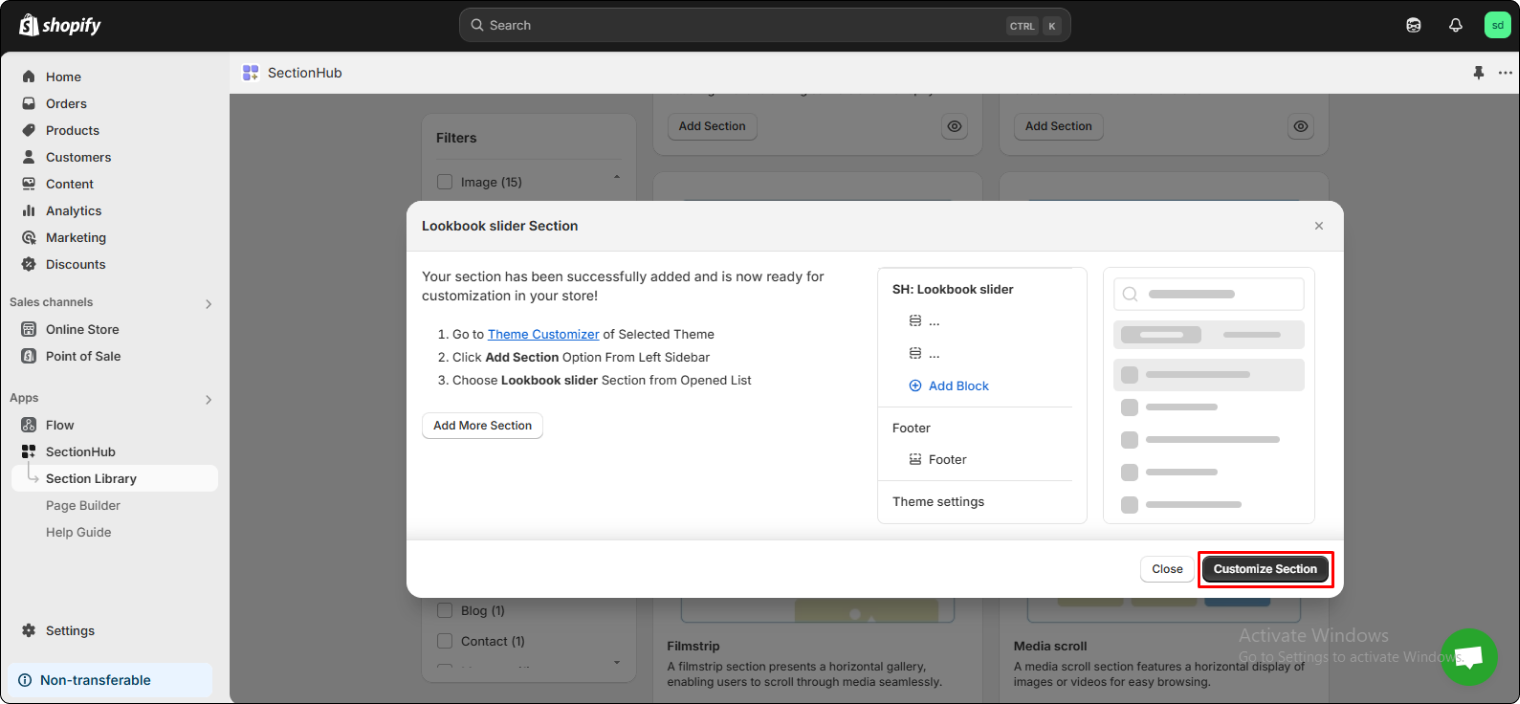Check the Blog (1) filter checkbox

pos(445,610)
